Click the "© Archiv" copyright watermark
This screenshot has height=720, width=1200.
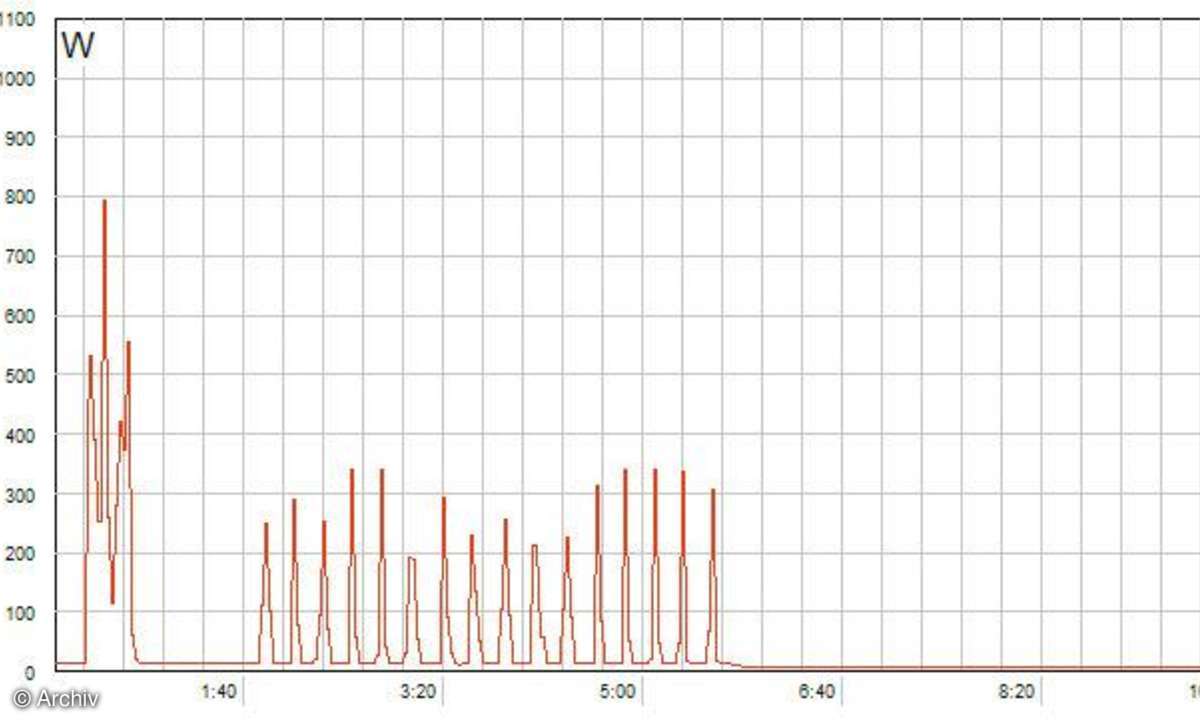point(56,698)
